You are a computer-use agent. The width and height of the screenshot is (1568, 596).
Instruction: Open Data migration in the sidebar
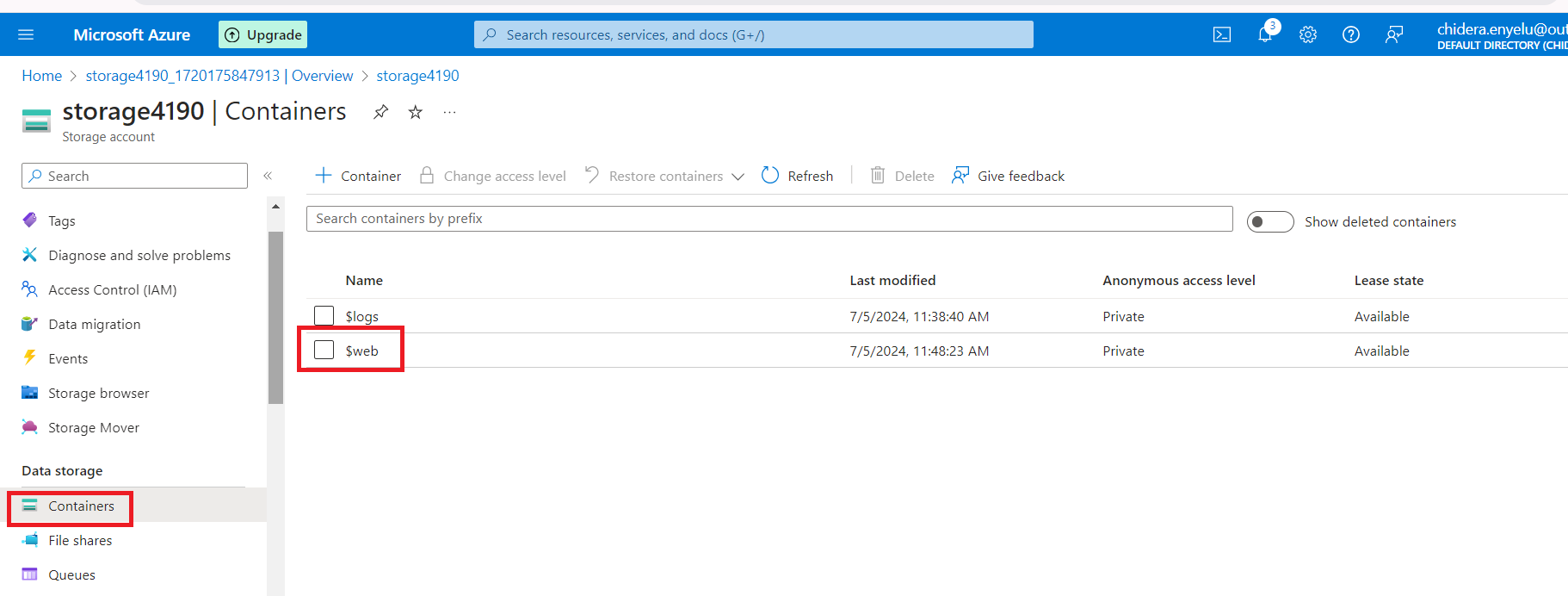pyautogui.click(x=95, y=324)
